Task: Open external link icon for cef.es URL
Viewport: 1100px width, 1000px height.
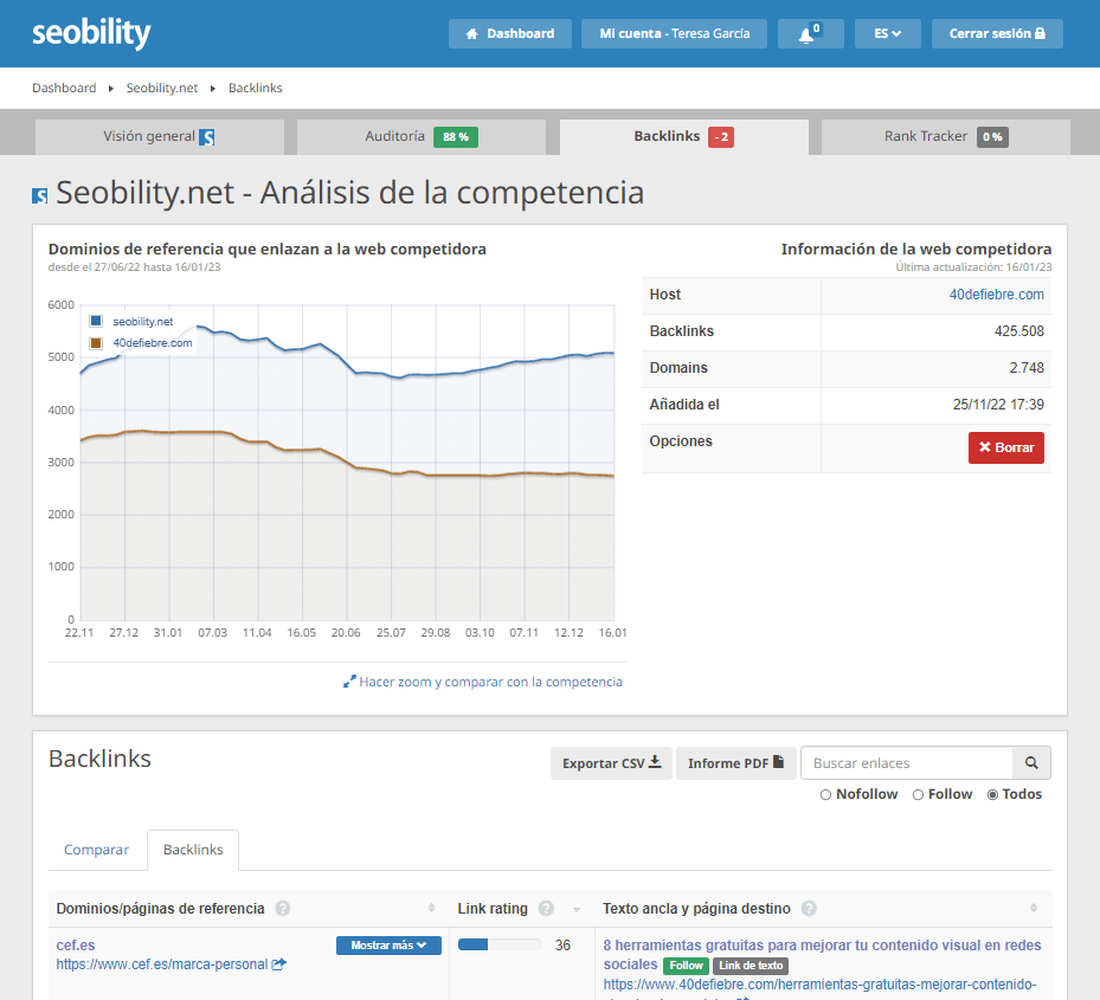Action: tap(279, 964)
